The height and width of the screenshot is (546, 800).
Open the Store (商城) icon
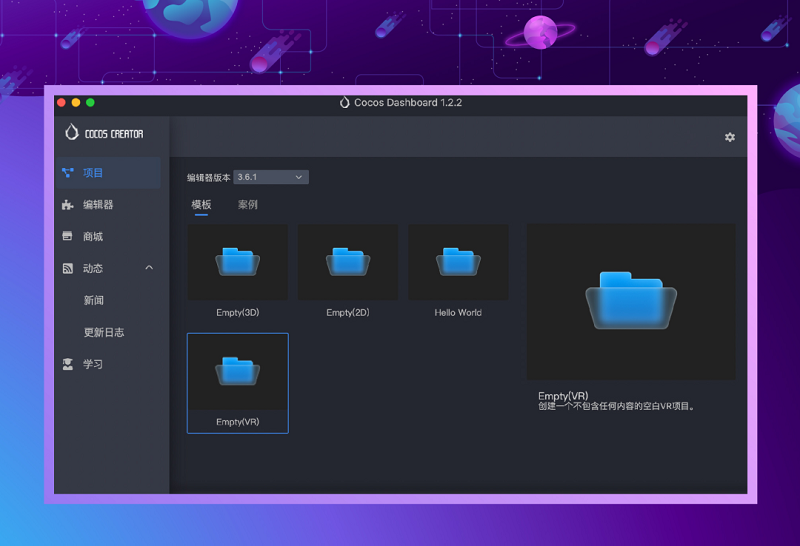click(68, 237)
